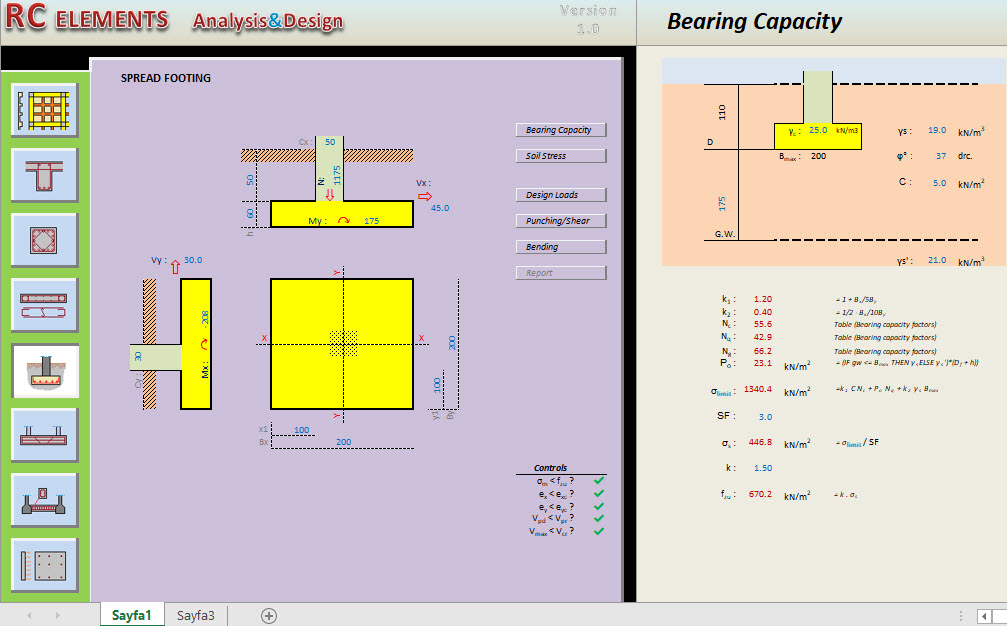Switch to the Sayfa3 sheet tab
The width and height of the screenshot is (1007, 626).
194,615
